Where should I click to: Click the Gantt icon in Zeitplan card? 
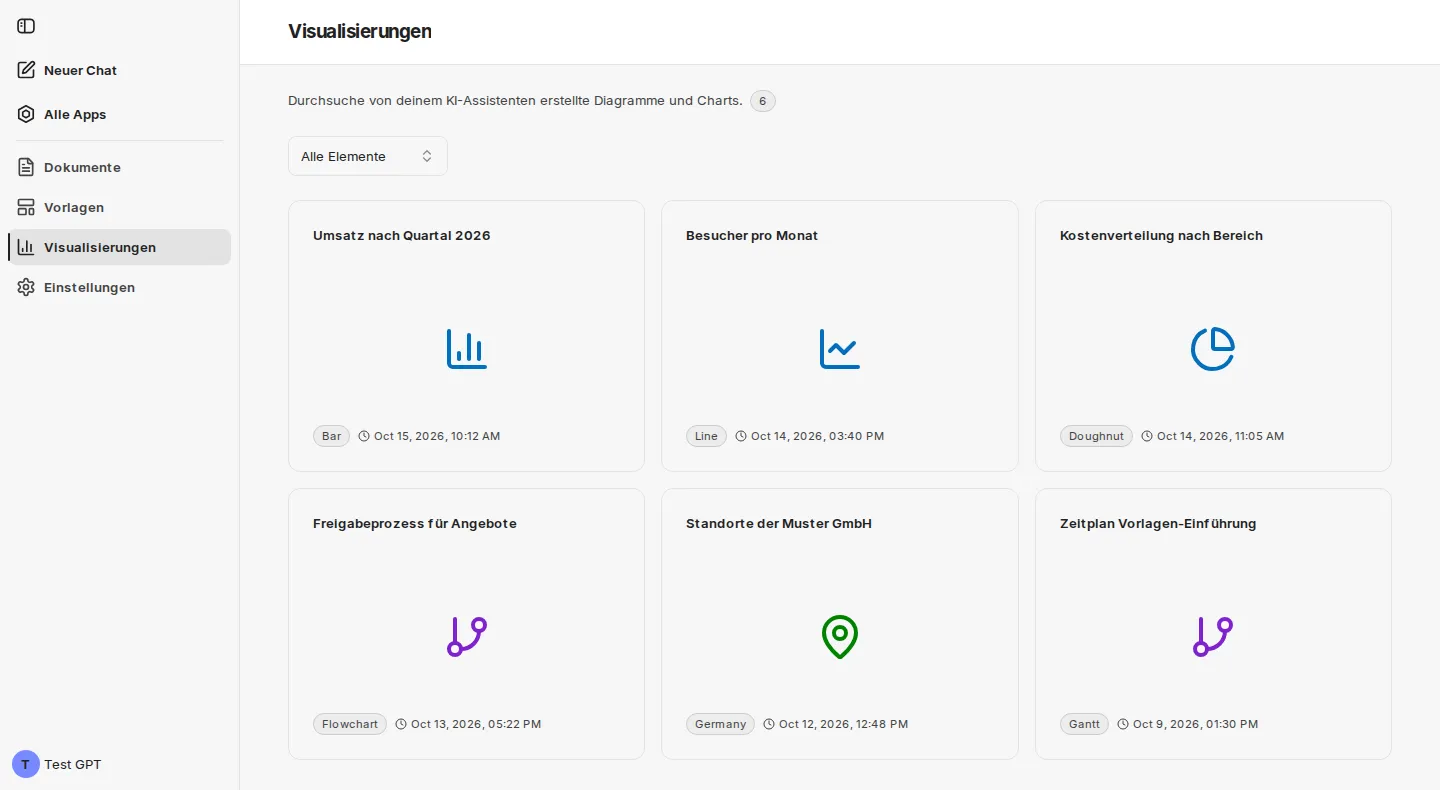pyautogui.click(x=1213, y=636)
